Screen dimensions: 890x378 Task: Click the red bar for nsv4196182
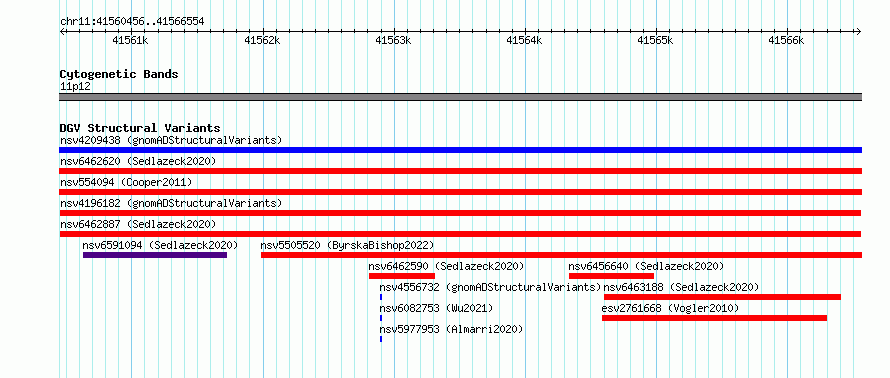[460, 213]
